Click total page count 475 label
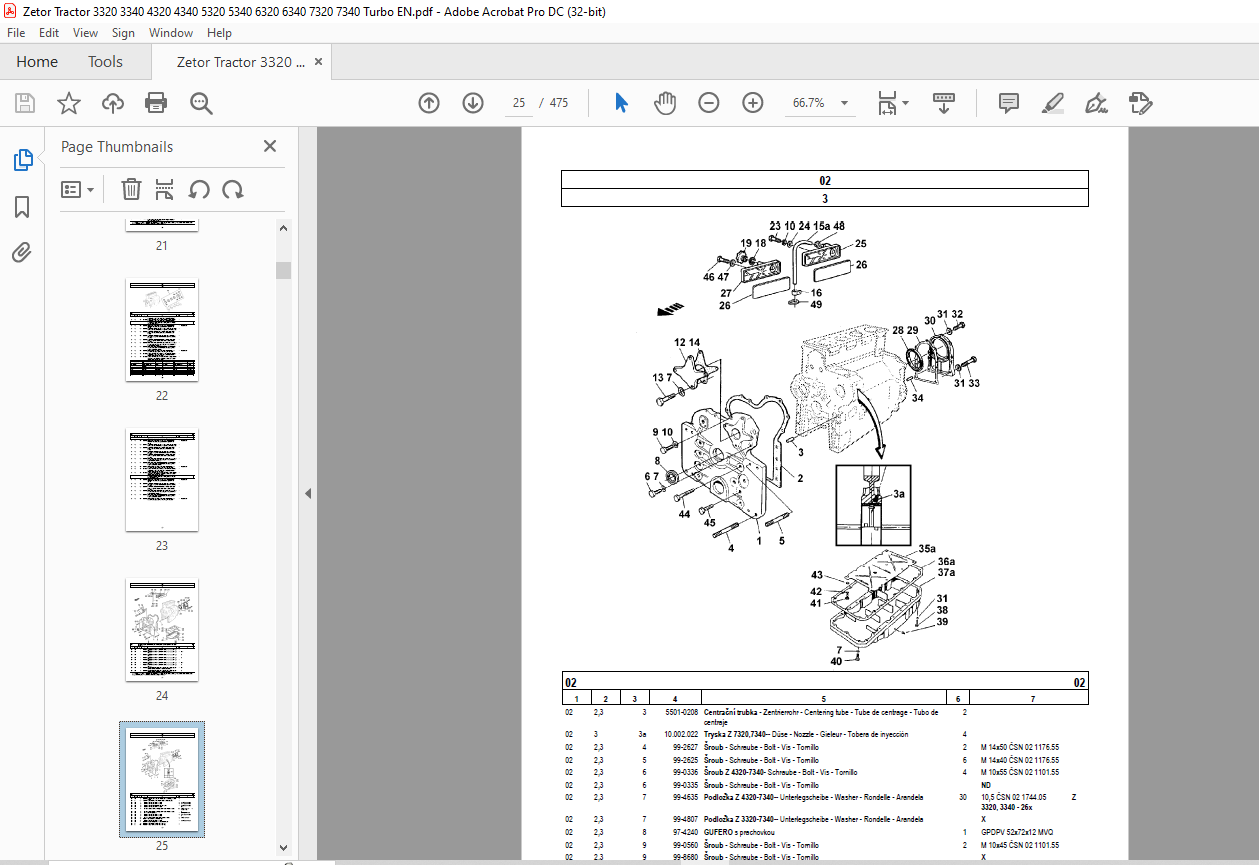This screenshot has height=865, width=1259. click(x=559, y=103)
